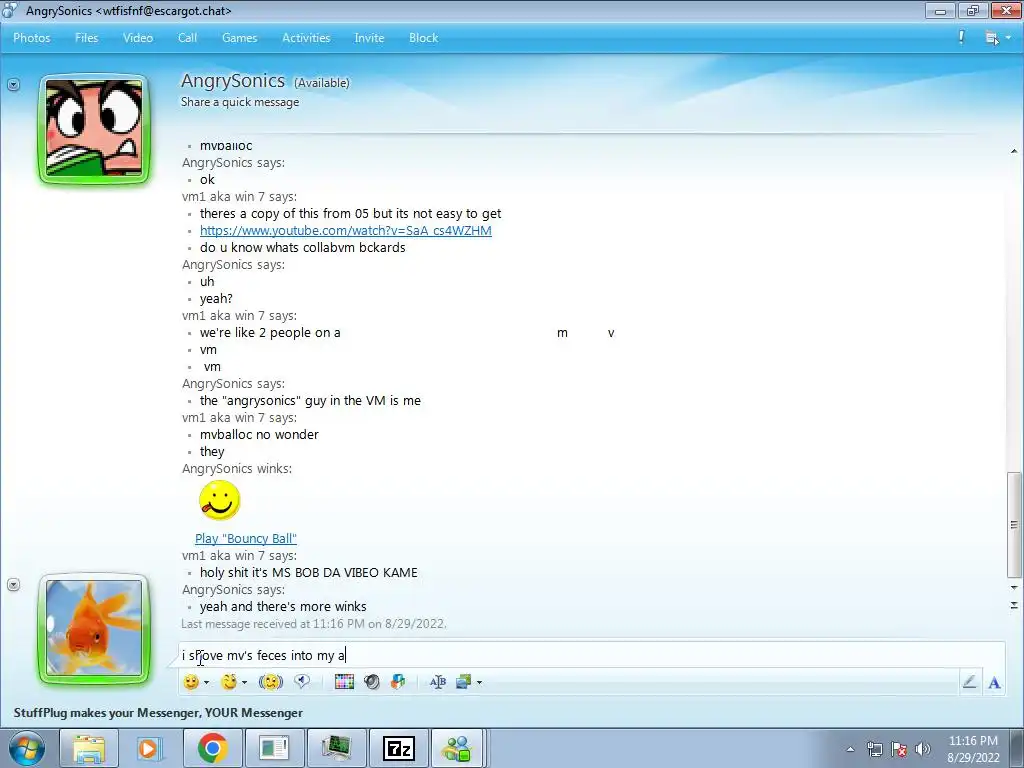The image size is (1024, 768).
Task: Click the AngrySonics contact name header
Action: pyautogui.click(x=232, y=80)
